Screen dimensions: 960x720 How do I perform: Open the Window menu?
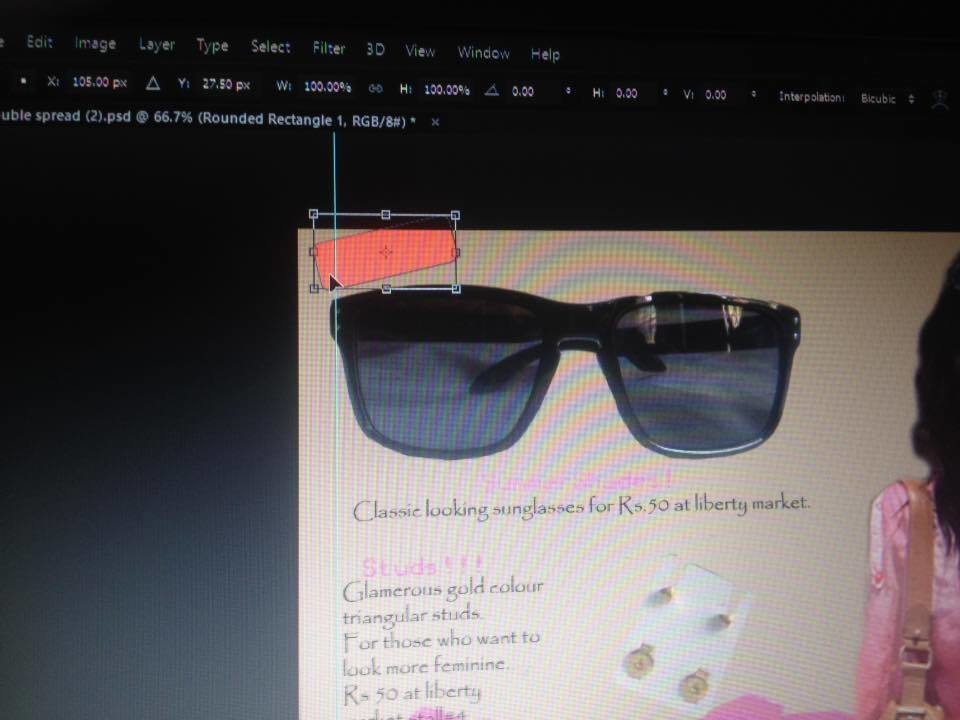tap(484, 53)
